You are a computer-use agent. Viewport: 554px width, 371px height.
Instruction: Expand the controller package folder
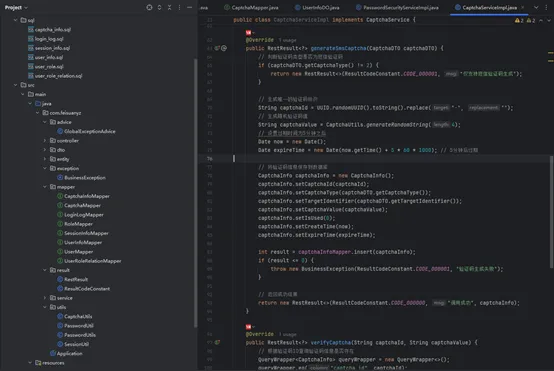point(45,140)
